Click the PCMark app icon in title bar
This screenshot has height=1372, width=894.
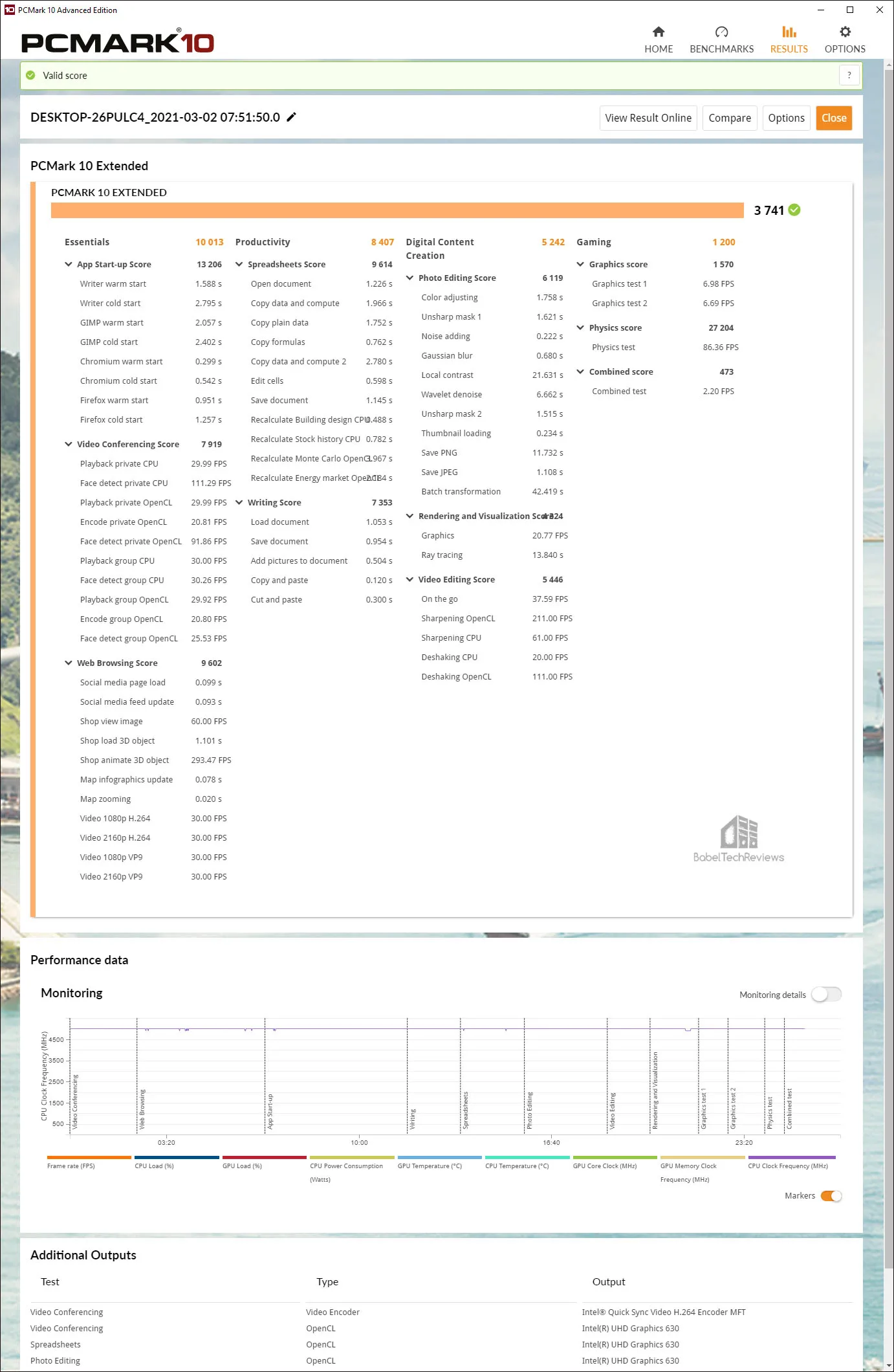tap(9, 10)
